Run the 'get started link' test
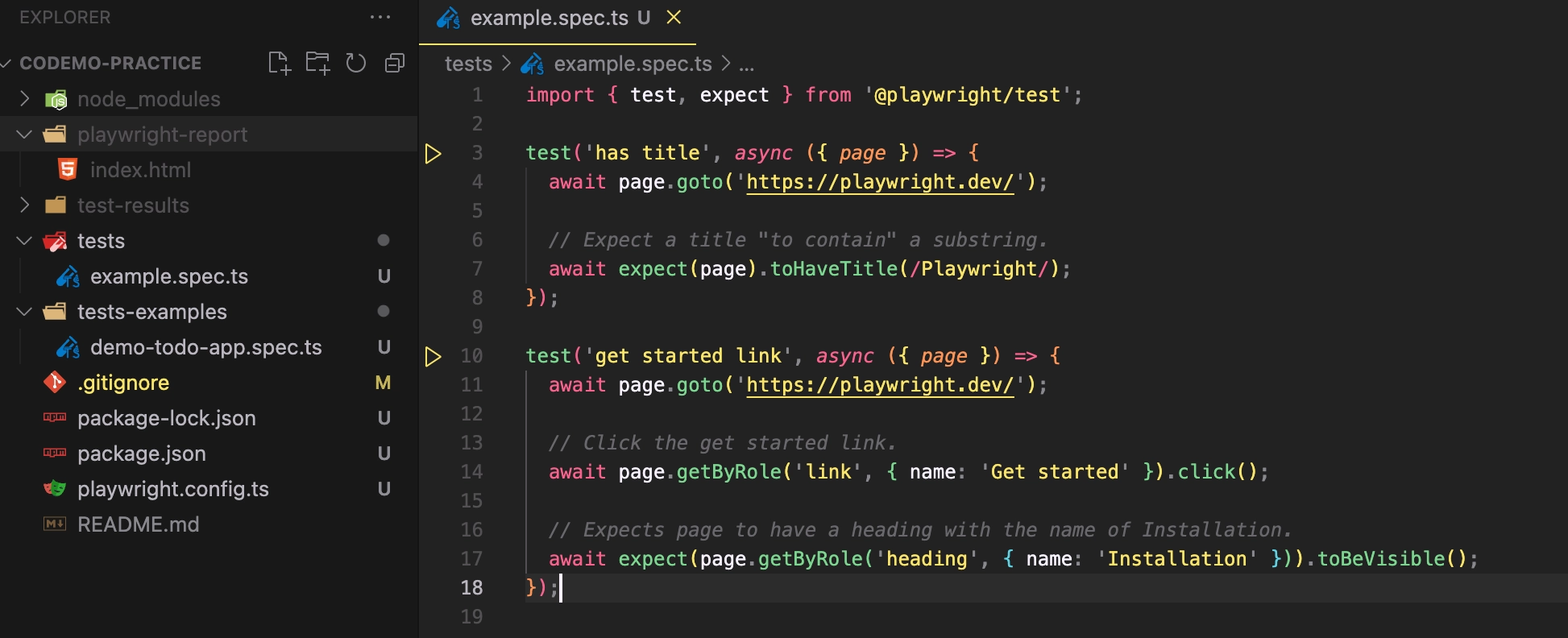 click(x=433, y=356)
